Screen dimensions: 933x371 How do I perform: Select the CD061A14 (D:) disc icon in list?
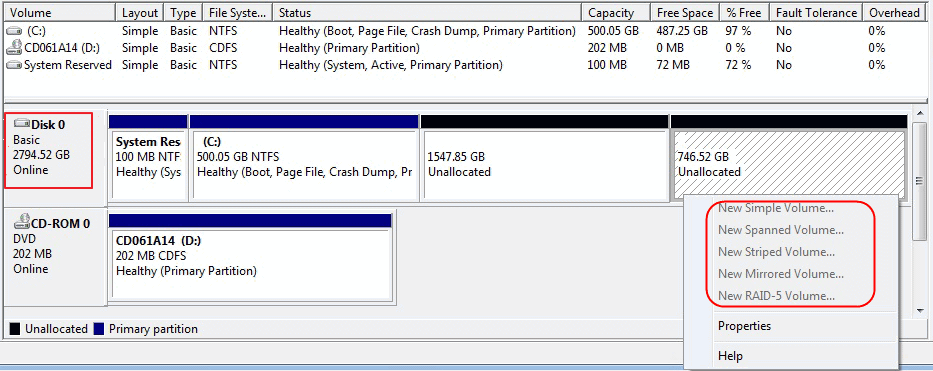click(x=14, y=48)
